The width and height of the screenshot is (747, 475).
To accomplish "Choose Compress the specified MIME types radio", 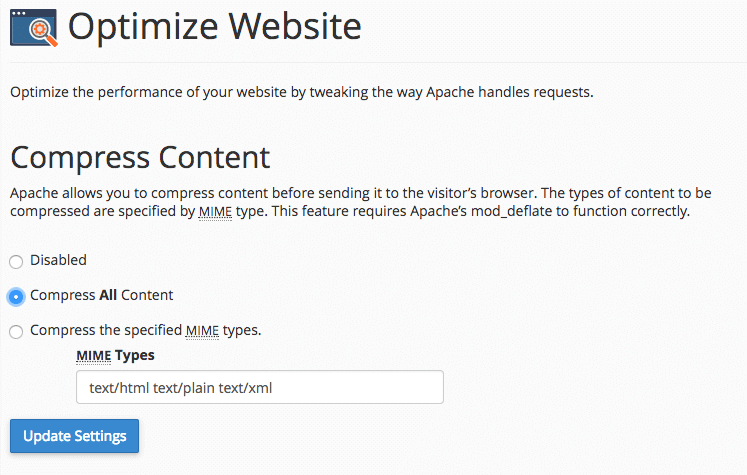I will (x=16, y=332).
